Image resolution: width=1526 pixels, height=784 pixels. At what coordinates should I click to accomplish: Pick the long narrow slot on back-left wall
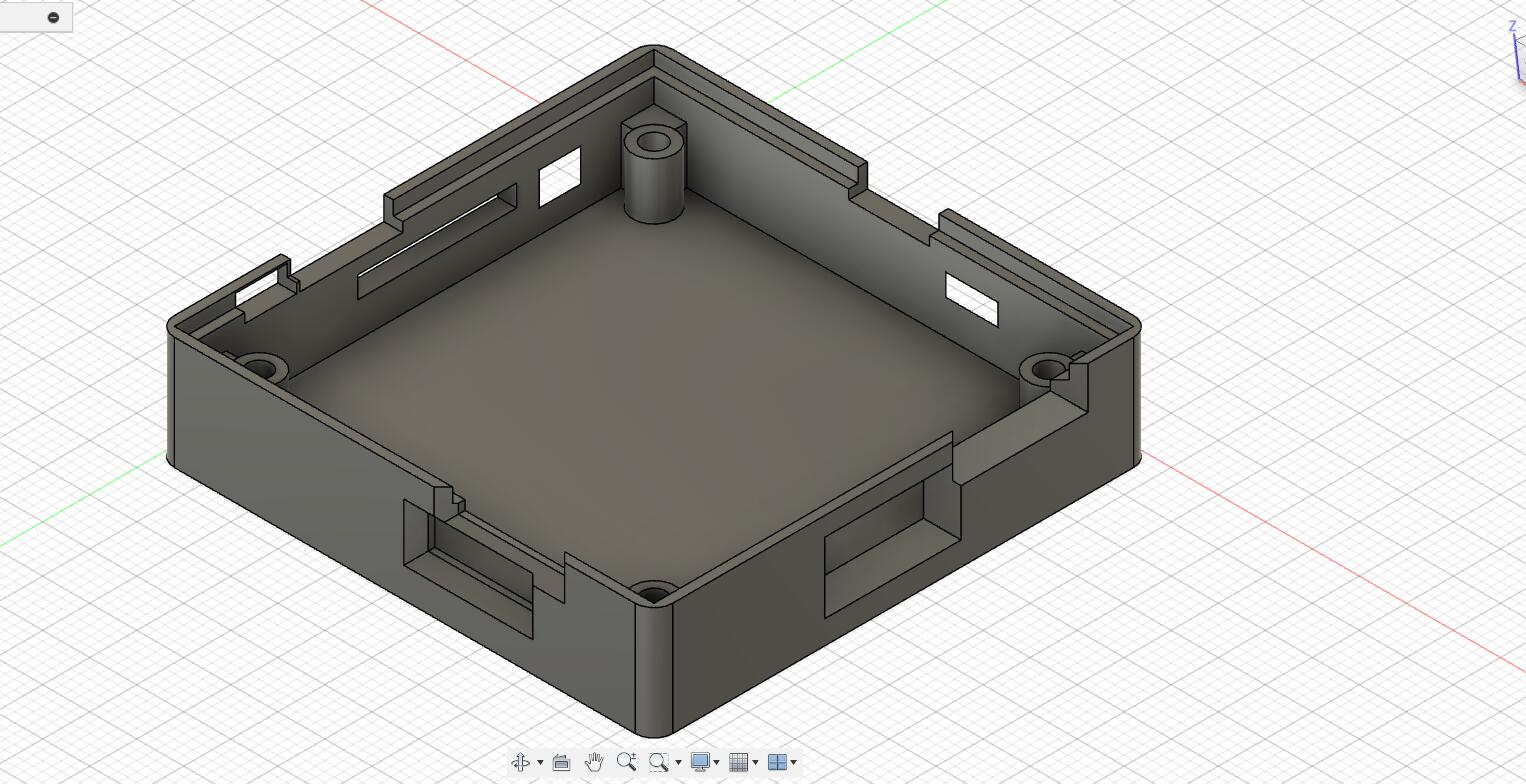click(x=437, y=241)
